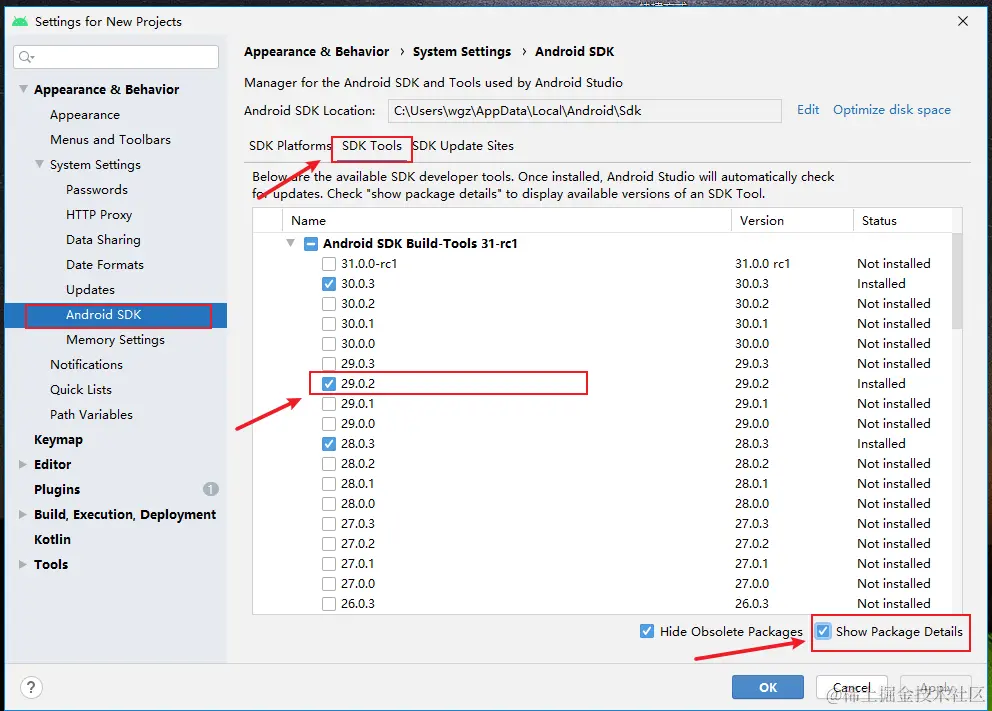The width and height of the screenshot is (992, 711).
Task: Click the 28.0.0 version cell
Action: click(x=752, y=504)
